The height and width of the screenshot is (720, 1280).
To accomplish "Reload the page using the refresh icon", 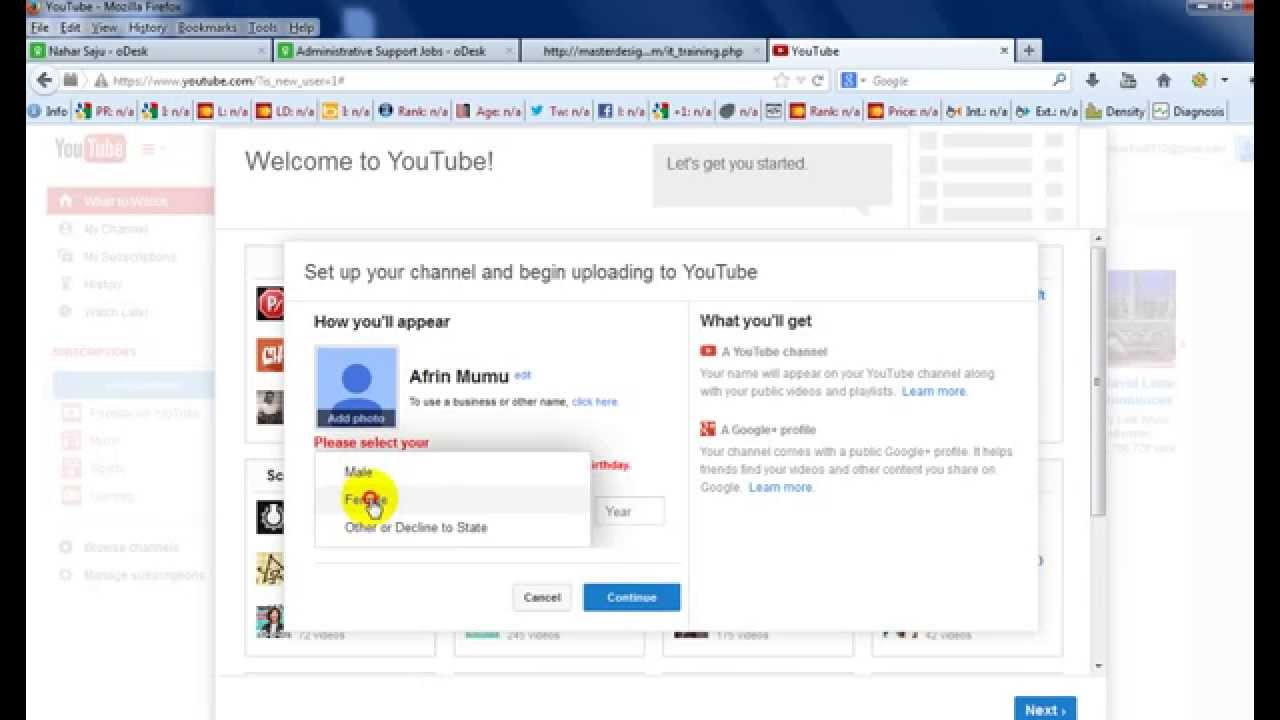I will tap(817, 81).
